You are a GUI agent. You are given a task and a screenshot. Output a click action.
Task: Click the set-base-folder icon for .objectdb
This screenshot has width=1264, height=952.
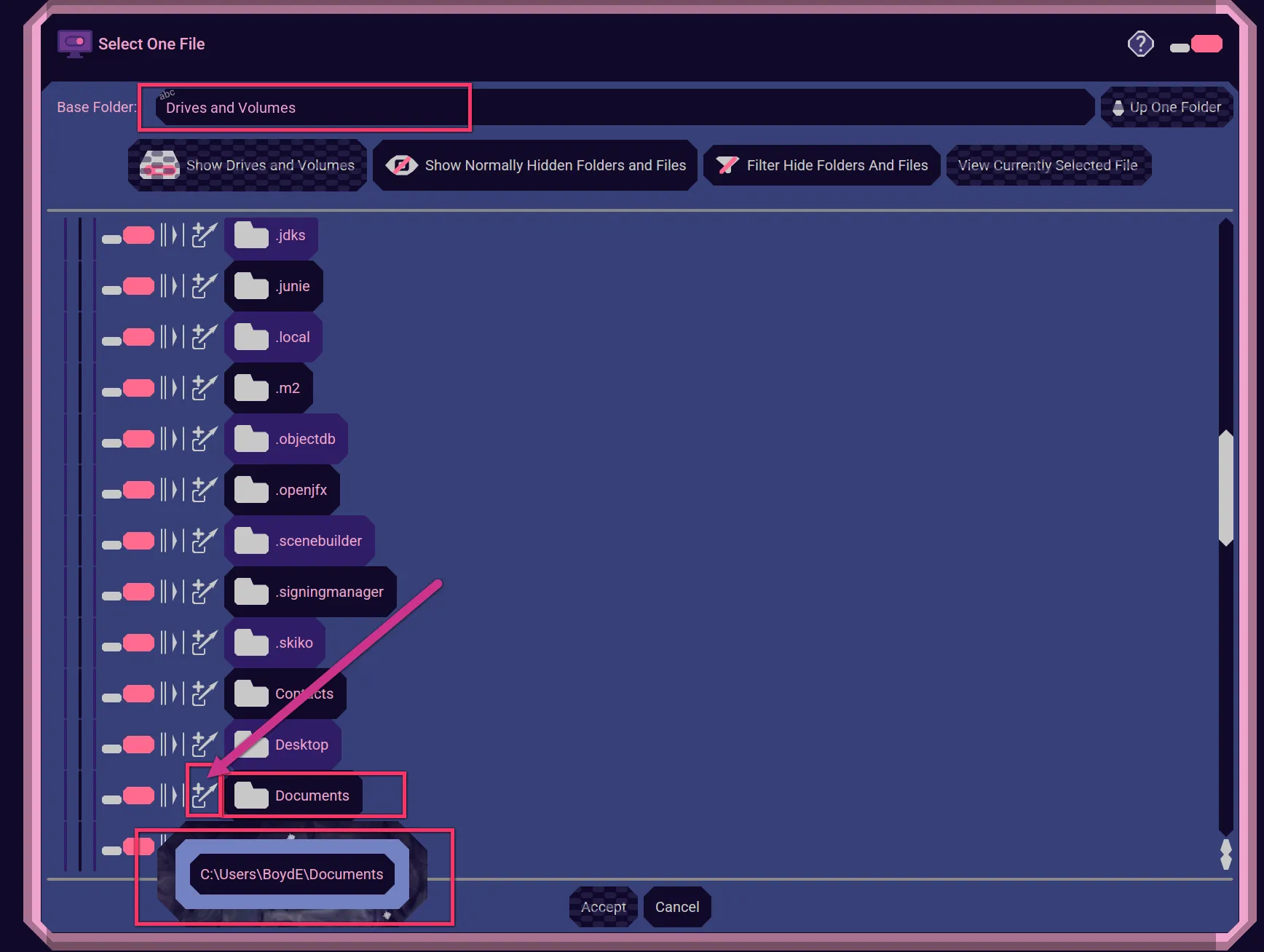[205, 439]
